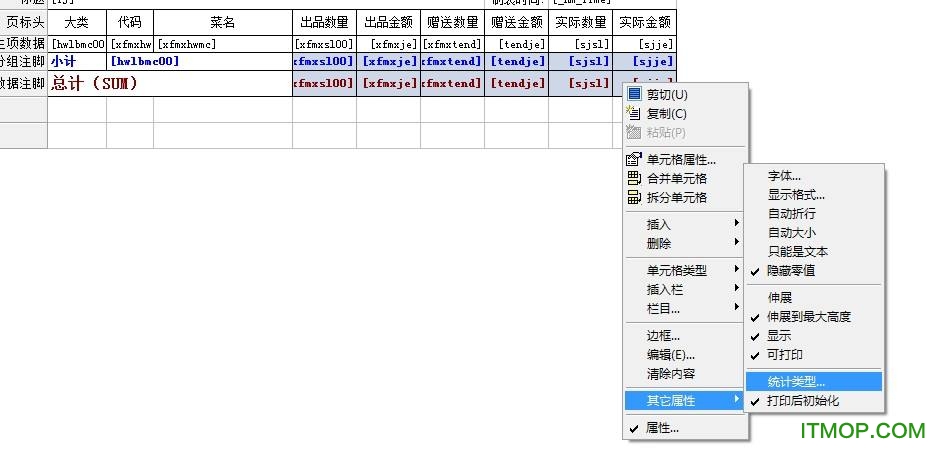The width and height of the screenshot is (931, 456).
Task: Click the Cell Properties (单元格属性) icon
Action: [634, 159]
